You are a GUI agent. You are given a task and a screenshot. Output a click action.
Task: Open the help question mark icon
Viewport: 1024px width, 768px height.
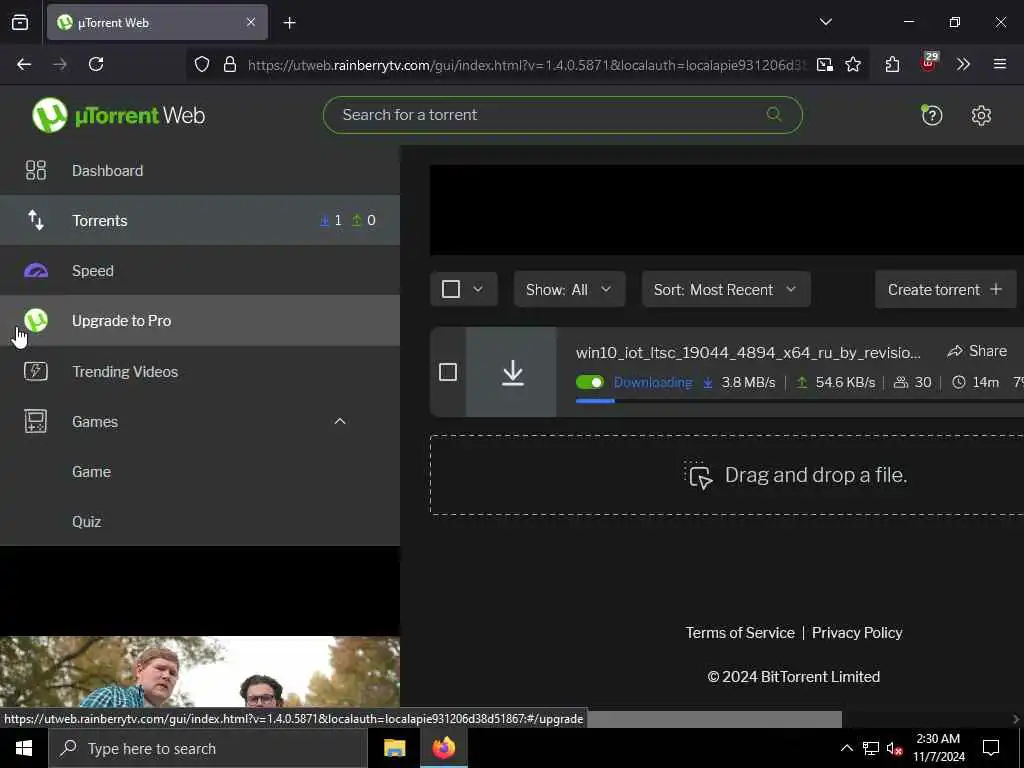[x=931, y=116]
